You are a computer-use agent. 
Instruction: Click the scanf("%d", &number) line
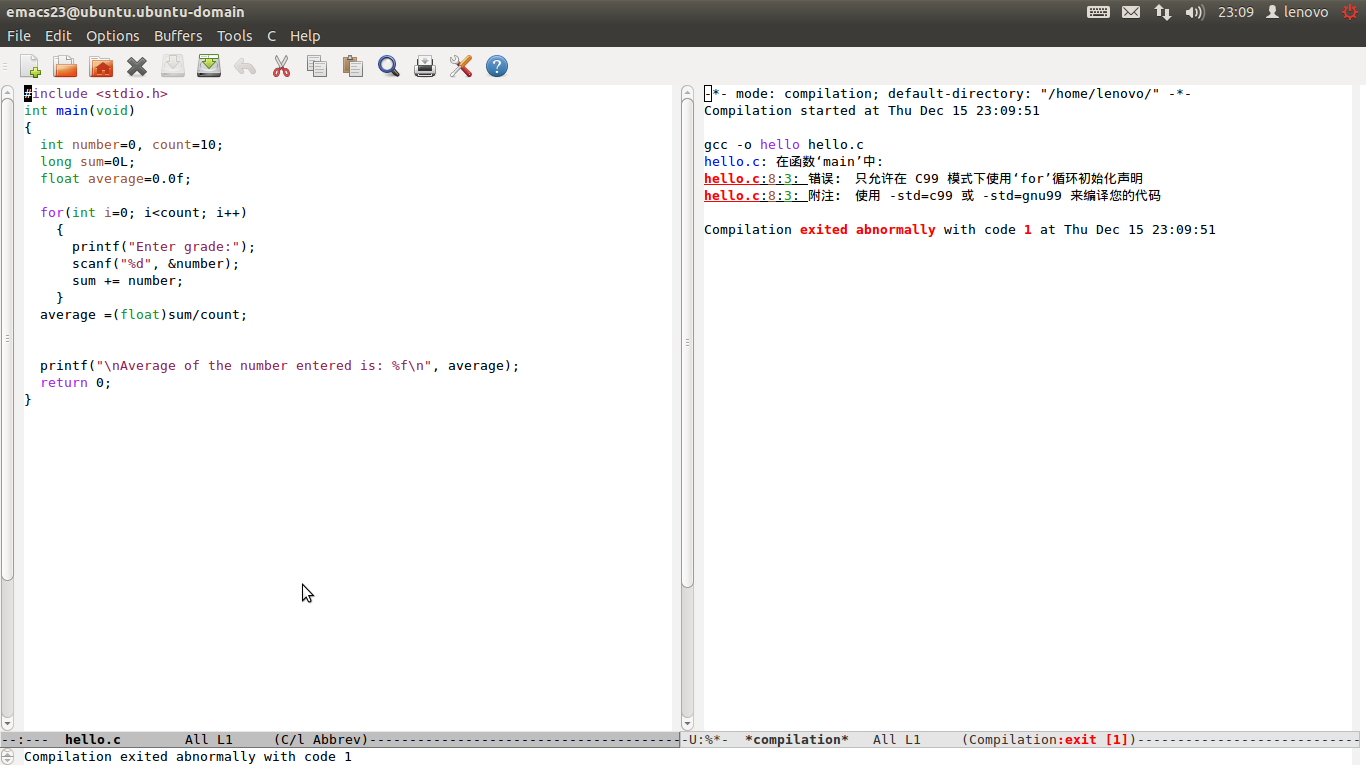(x=156, y=264)
